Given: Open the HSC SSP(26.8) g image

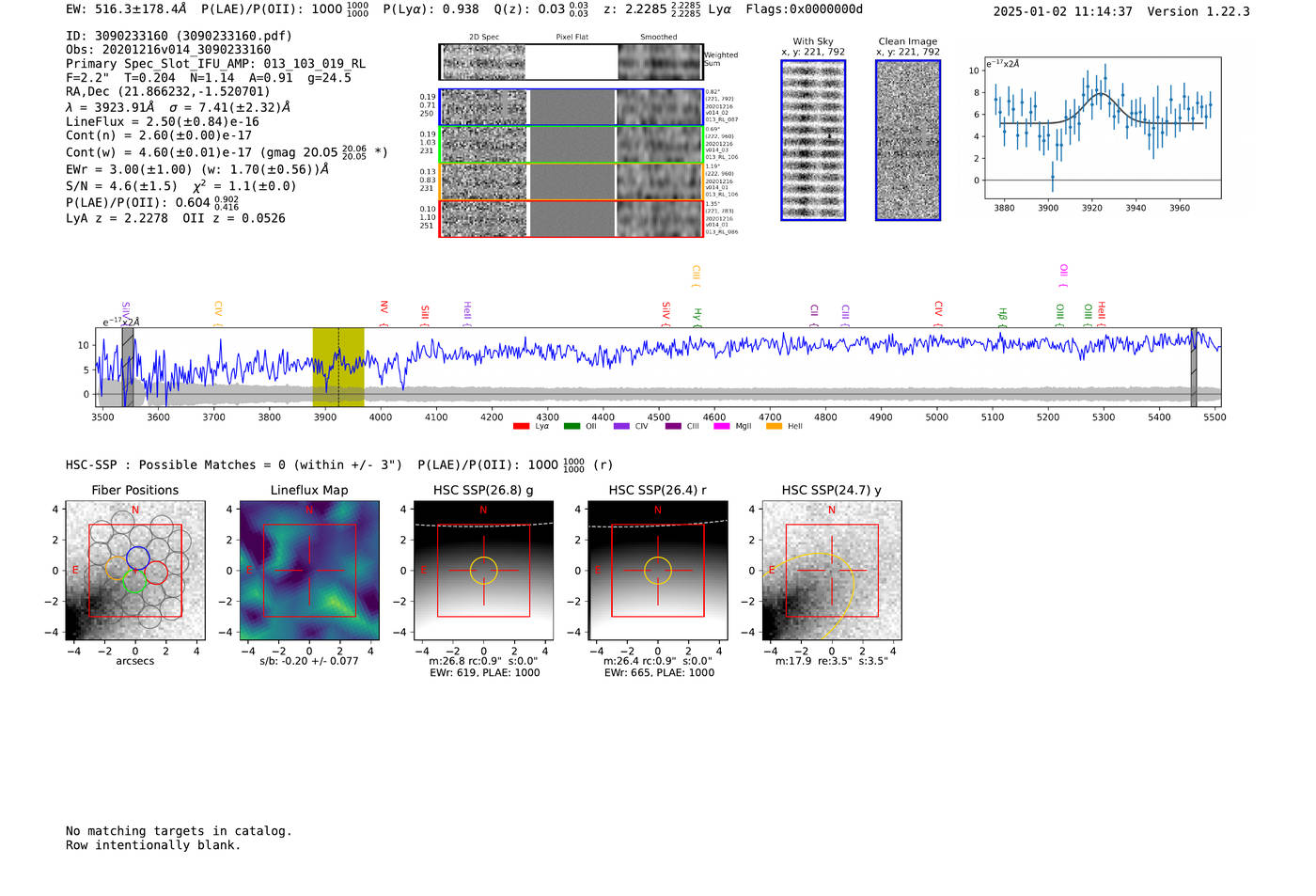Looking at the screenshot, I should tap(483, 571).
